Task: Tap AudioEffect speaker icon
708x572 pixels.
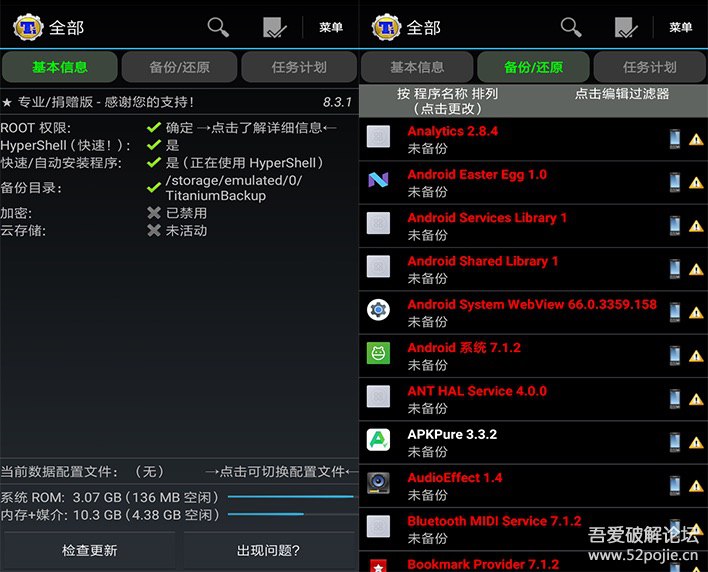Action: click(x=378, y=484)
